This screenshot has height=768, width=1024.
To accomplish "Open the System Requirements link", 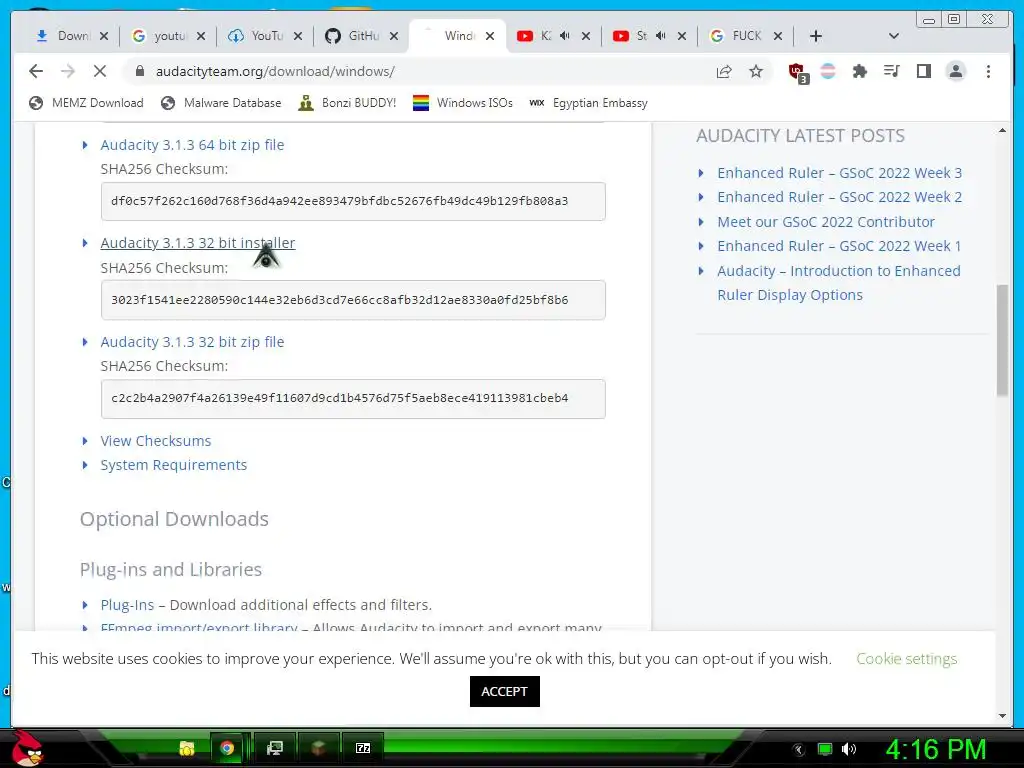I will click(173, 465).
